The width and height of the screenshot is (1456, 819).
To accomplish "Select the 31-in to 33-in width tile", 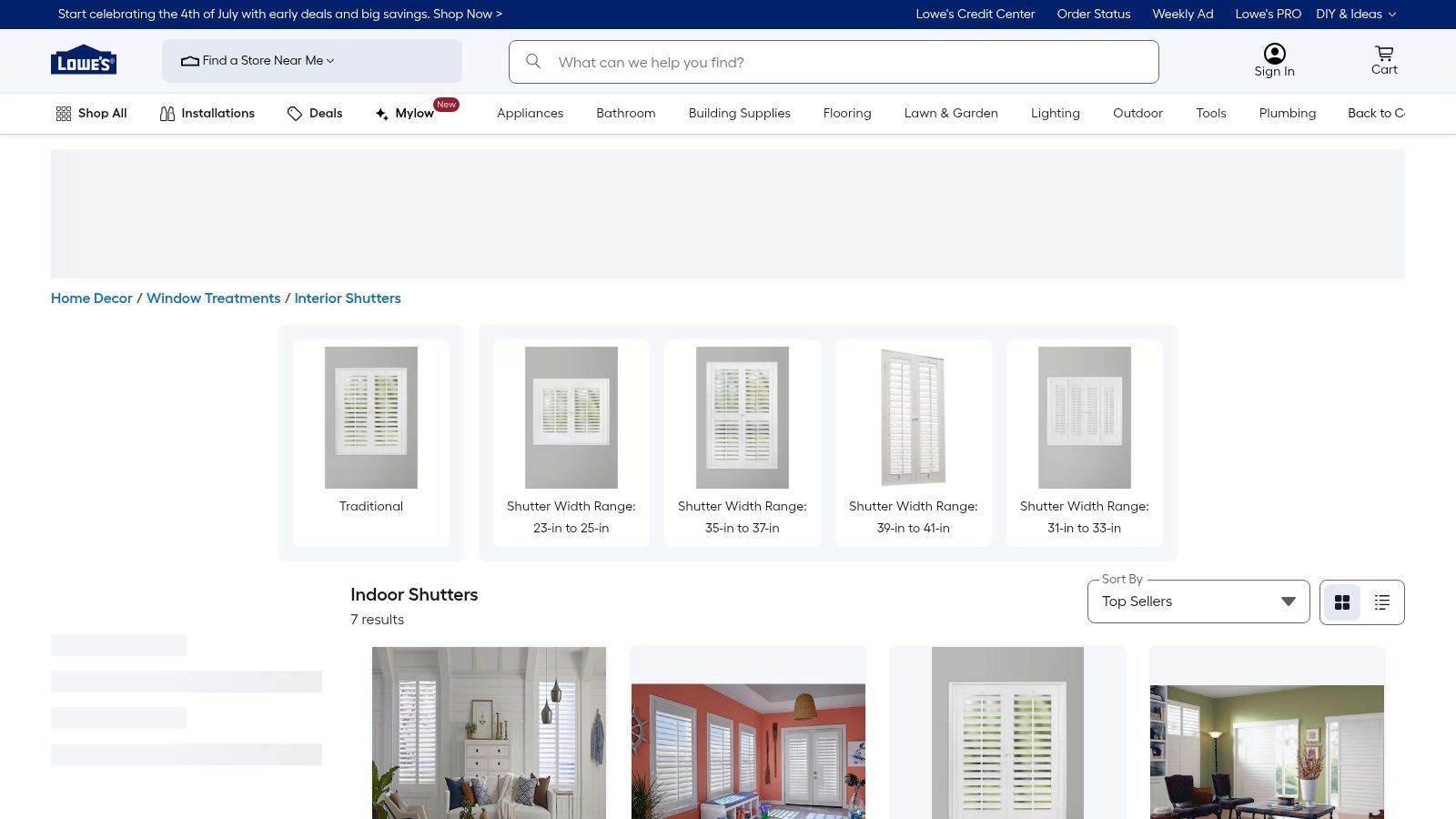I will (x=1085, y=443).
